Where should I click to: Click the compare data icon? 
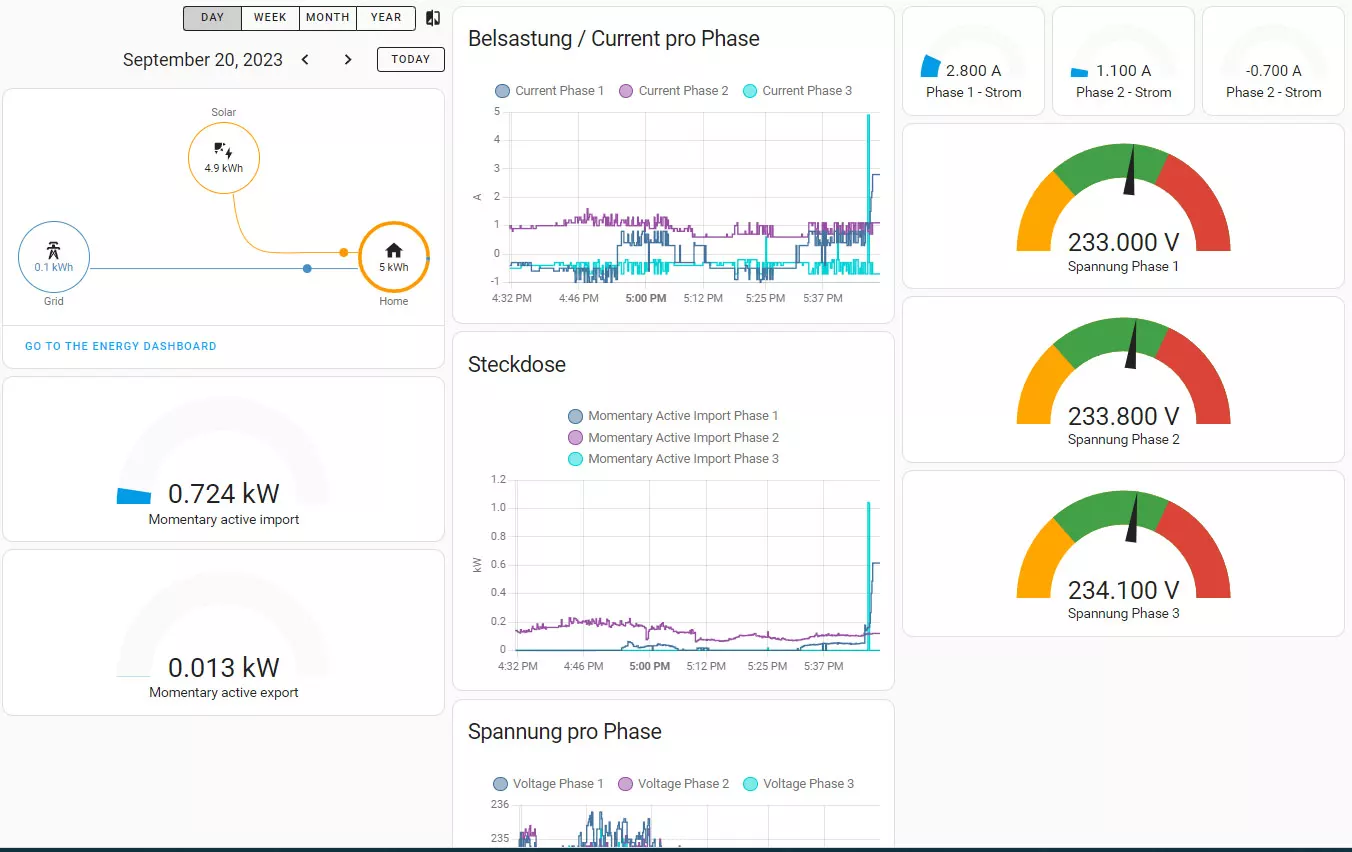coord(433,18)
